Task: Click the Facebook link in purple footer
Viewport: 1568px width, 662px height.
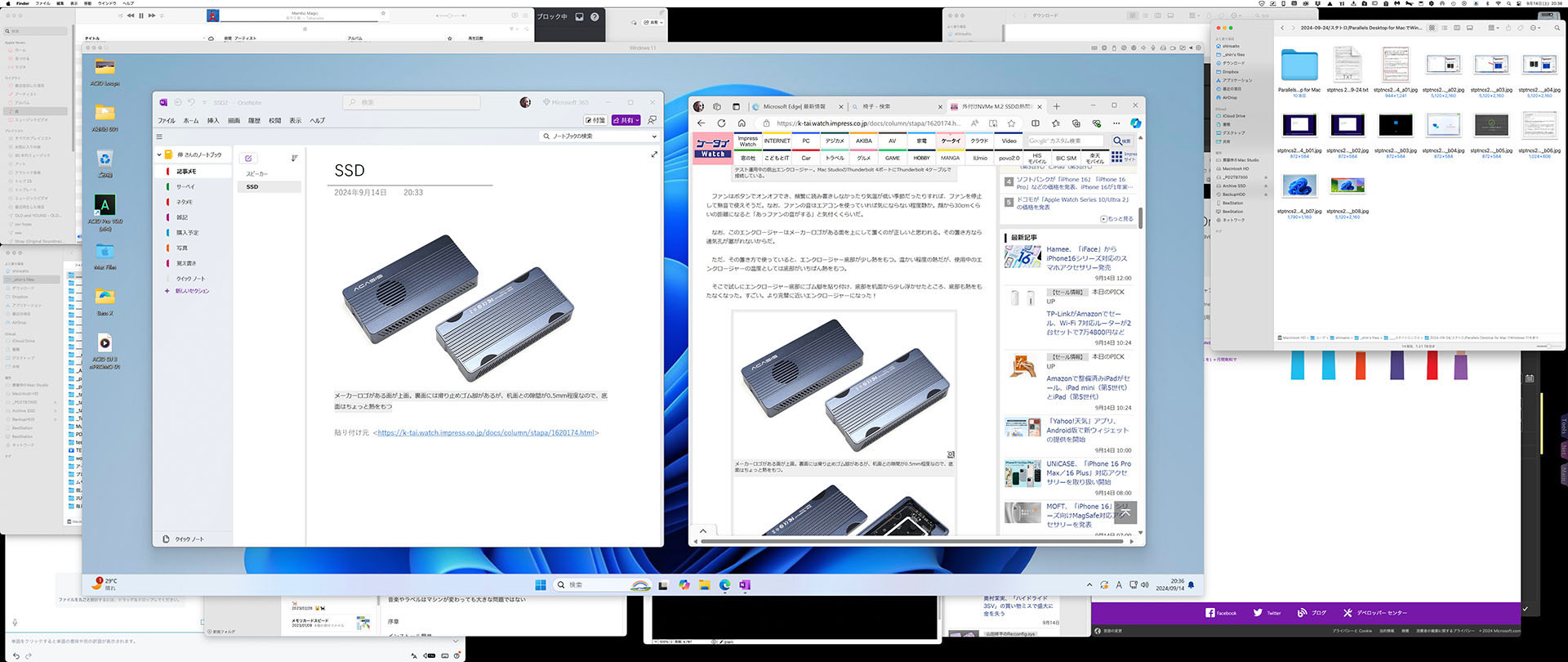Action: tap(1221, 613)
